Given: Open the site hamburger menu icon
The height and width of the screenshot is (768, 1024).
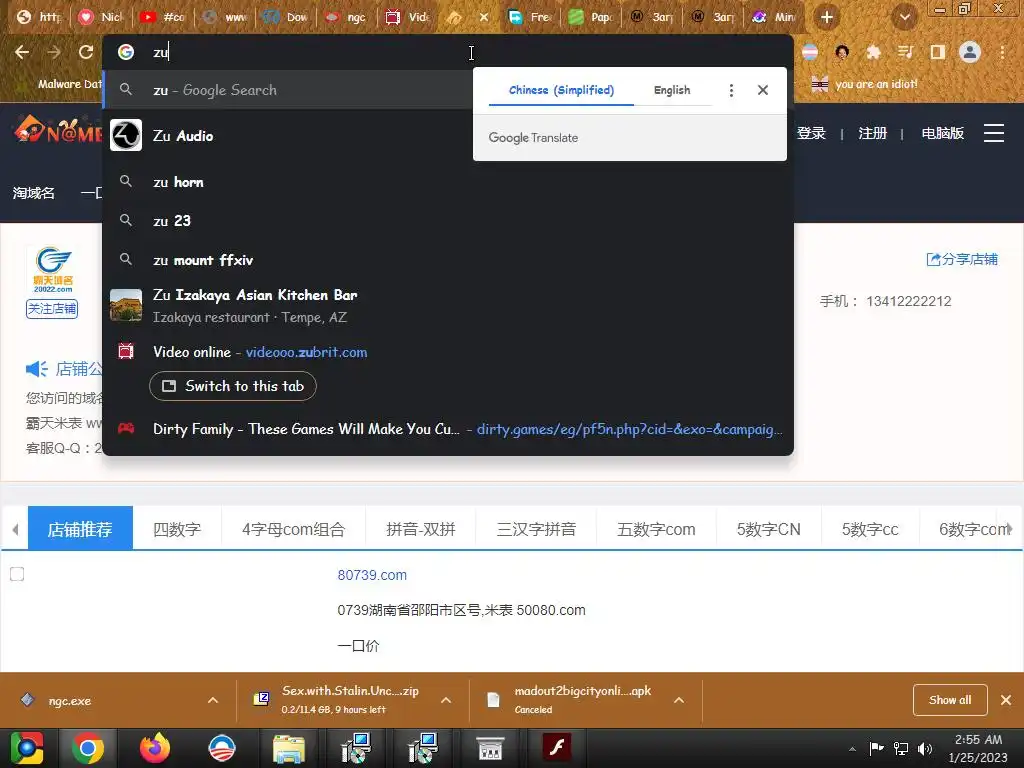Looking at the screenshot, I should click(x=993, y=133).
